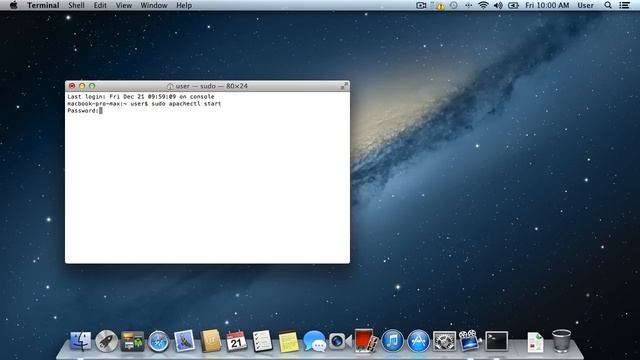Open Reminders checklist icon in Dock
Viewport: 640px width, 360px height.
click(x=262, y=341)
